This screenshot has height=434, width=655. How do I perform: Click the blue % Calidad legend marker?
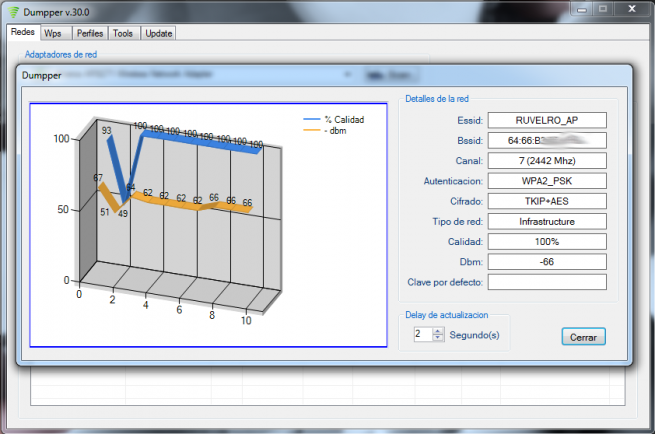(310, 120)
